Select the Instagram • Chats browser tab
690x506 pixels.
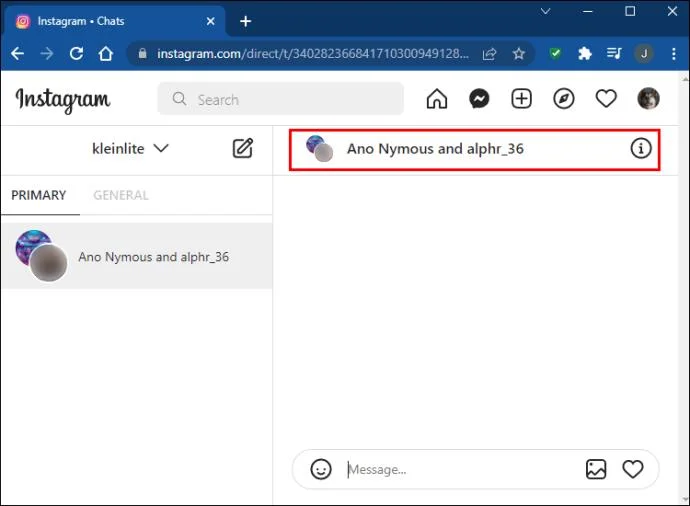(114, 21)
